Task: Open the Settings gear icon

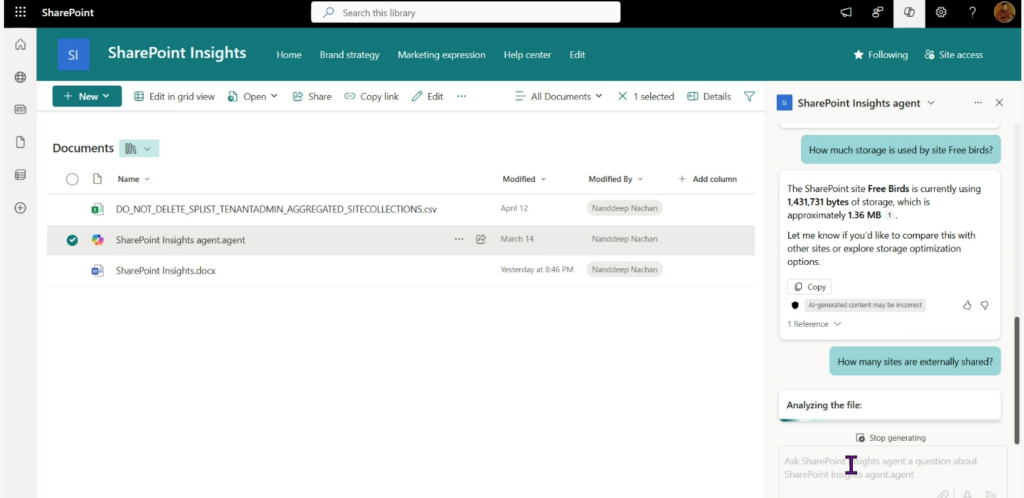Action: [941, 12]
